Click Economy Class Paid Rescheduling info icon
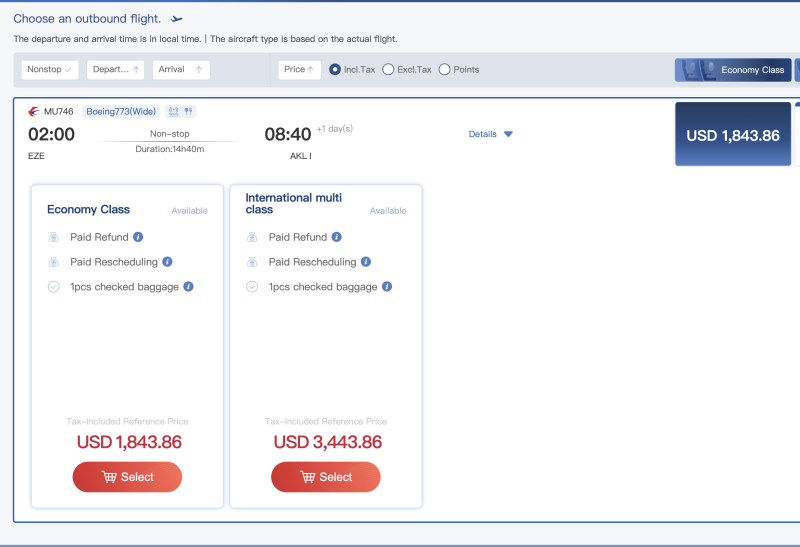This screenshot has width=800, height=547. pos(167,262)
